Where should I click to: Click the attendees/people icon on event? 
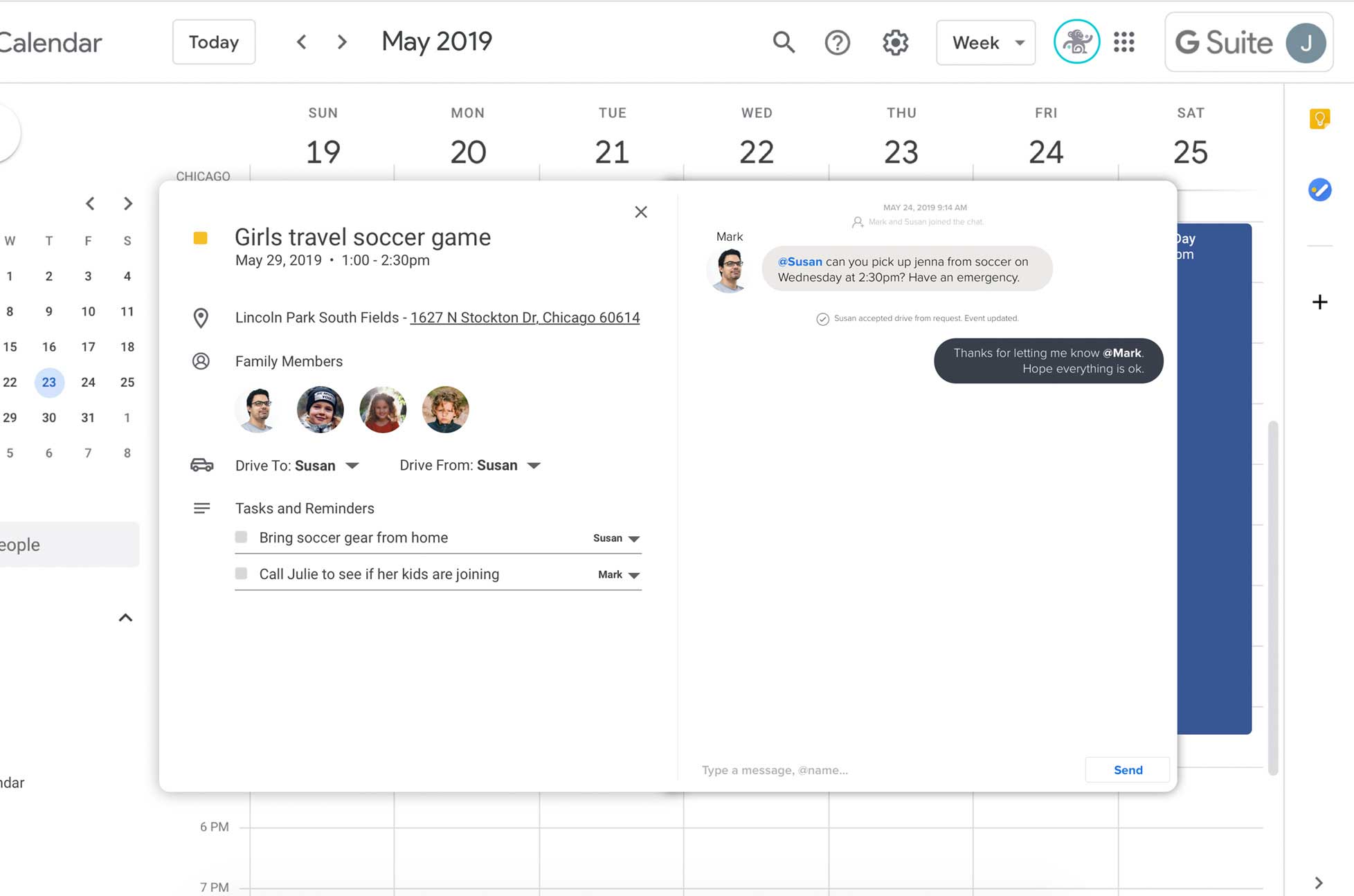pyautogui.click(x=200, y=361)
